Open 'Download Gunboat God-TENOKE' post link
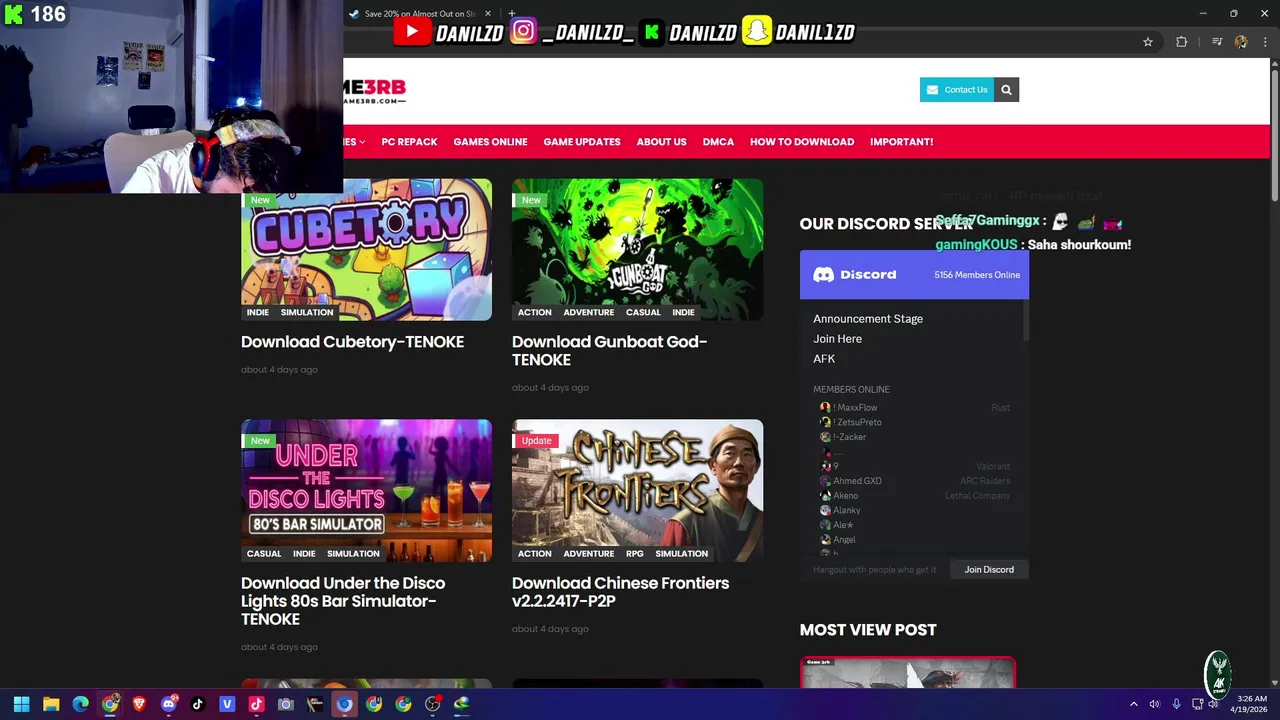The height and width of the screenshot is (720, 1280). (609, 351)
